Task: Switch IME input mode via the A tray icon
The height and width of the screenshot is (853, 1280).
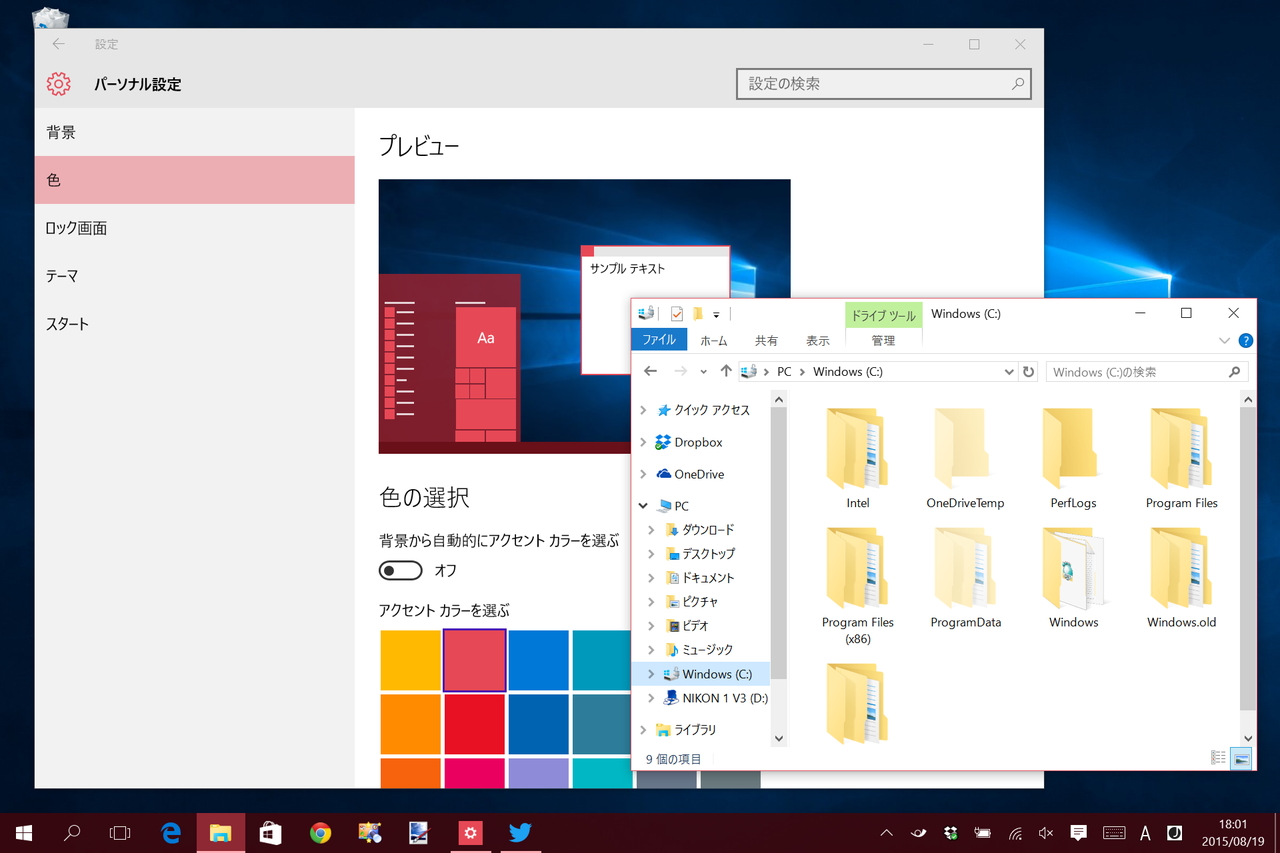Action: 1144,832
